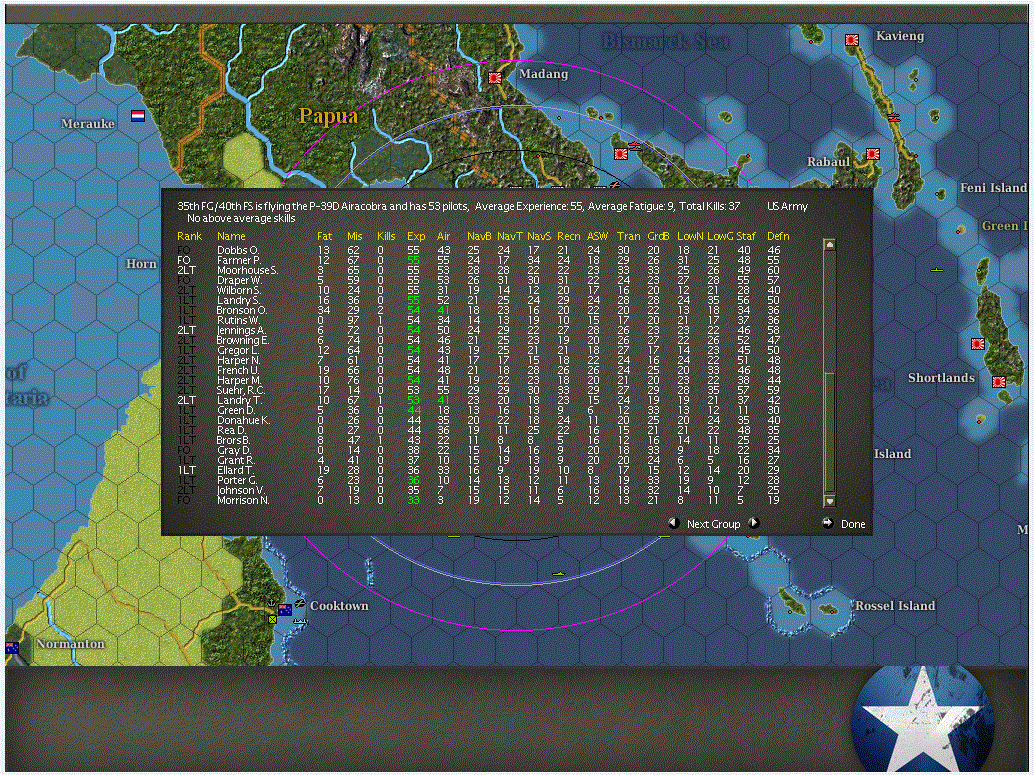Sort pilots by Defn column header
The image size is (1034, 775).
point(778,236)
